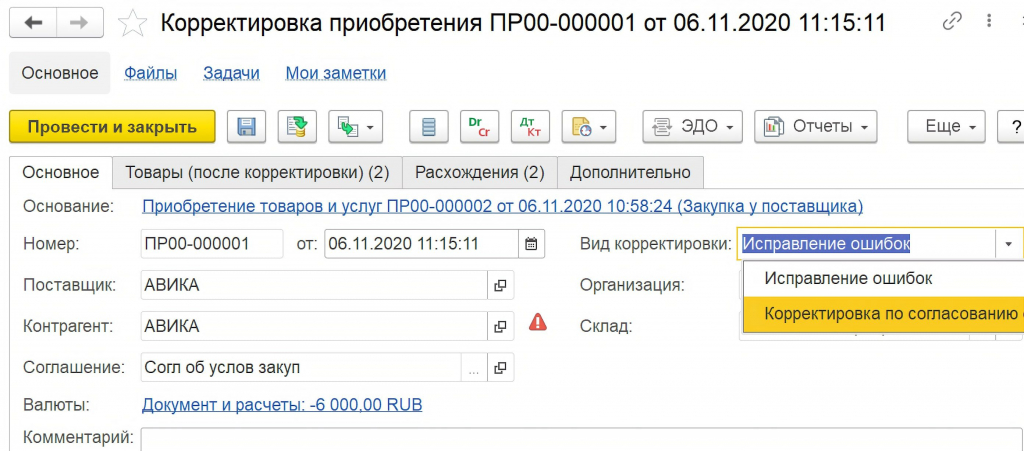This screenshot has height=451, width=1024.
Task: Click the Номер input field
Action: (212, 244)
